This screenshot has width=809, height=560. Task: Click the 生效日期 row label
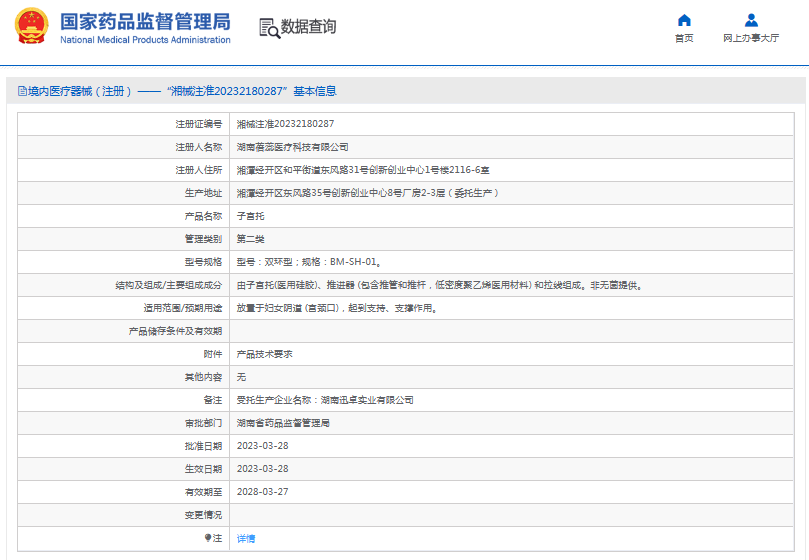click(203, 469)
